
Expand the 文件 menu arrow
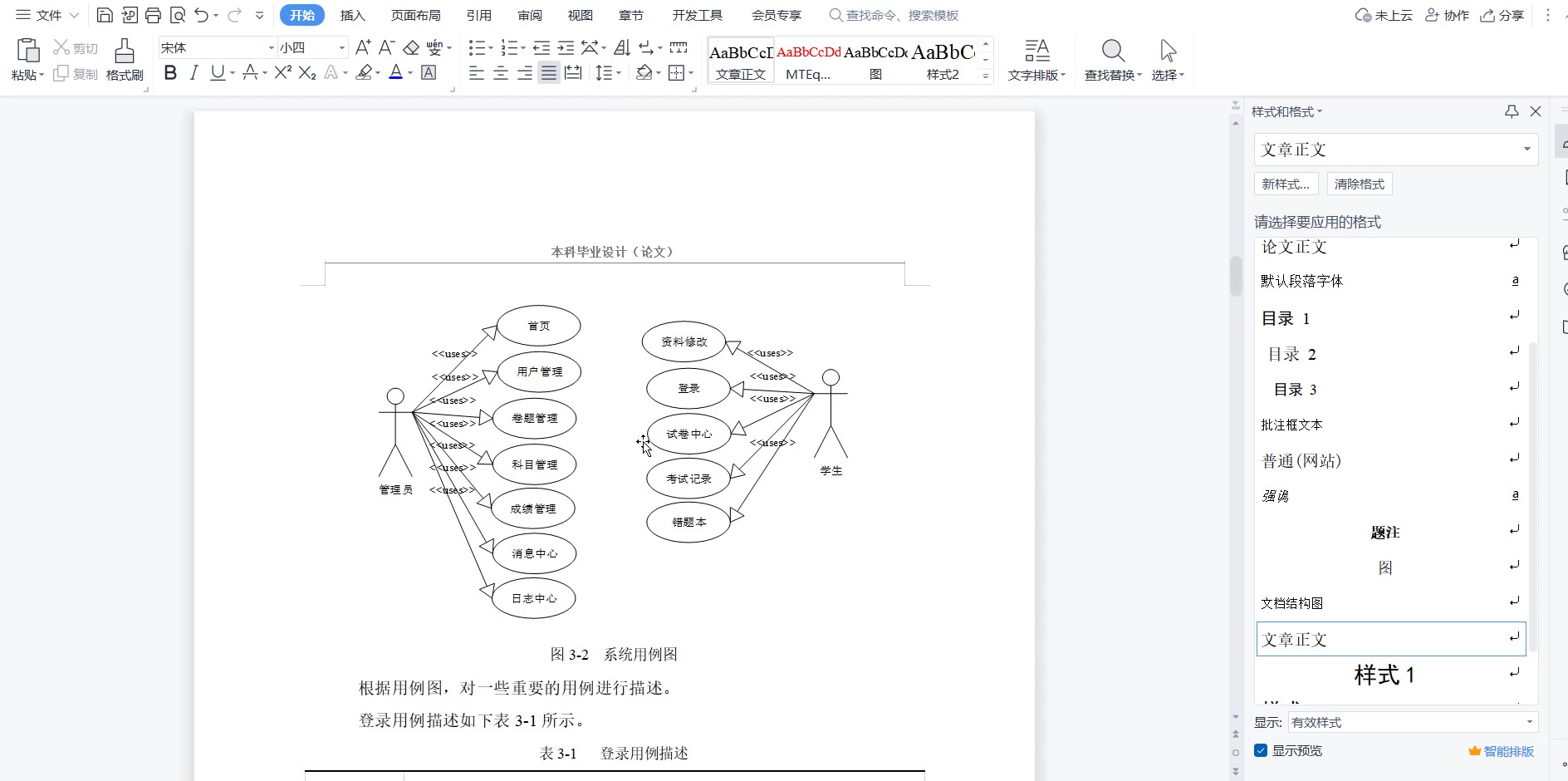coord(74,15)
